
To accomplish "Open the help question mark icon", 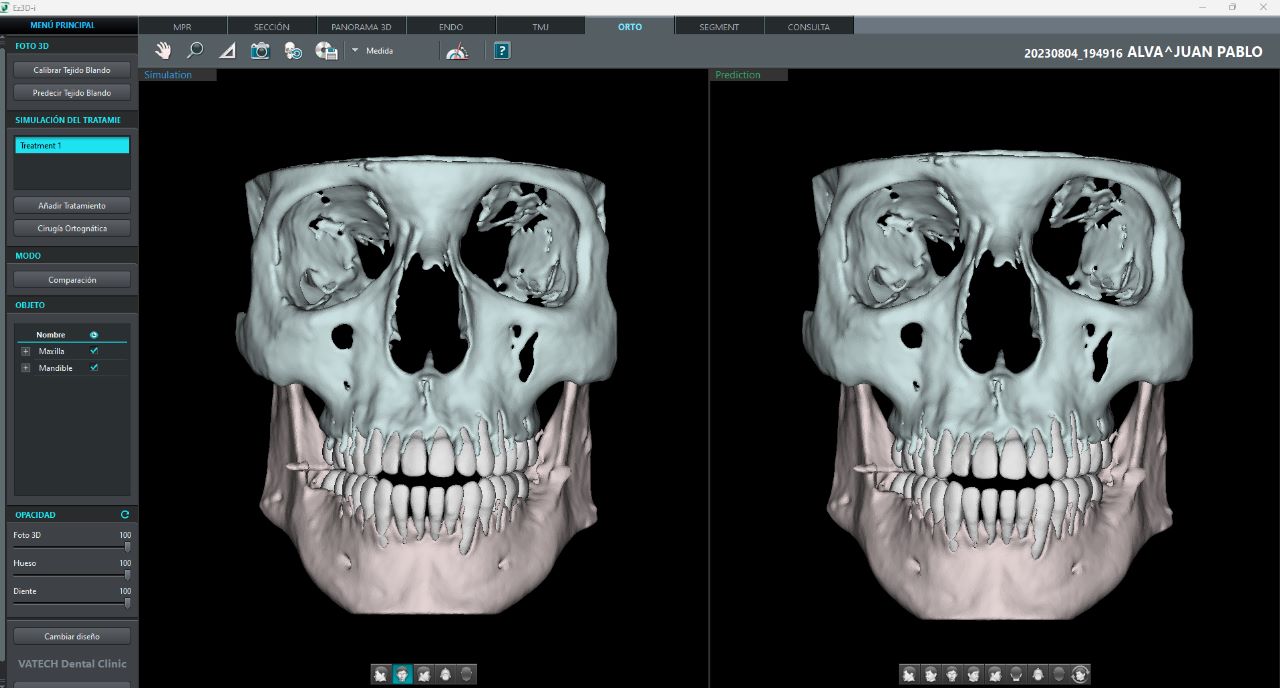I will 502,50.
